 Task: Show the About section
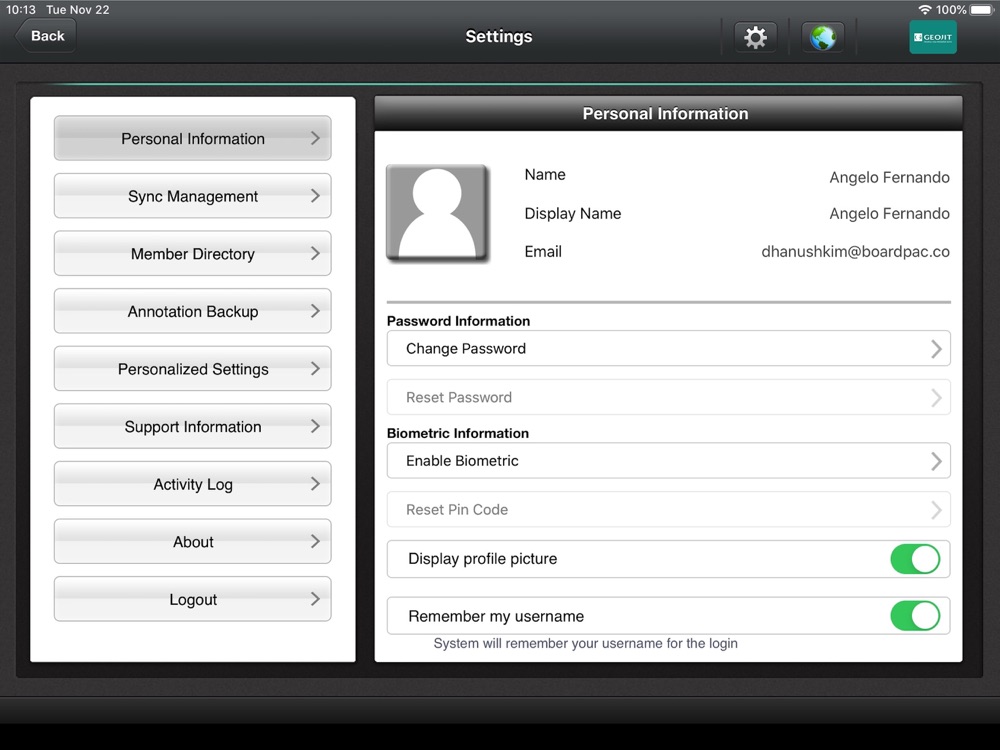pos(193,541)
